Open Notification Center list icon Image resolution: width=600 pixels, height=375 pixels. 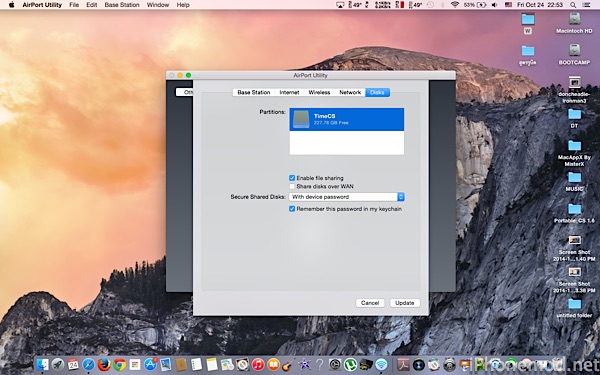click(x=586, y=5)
